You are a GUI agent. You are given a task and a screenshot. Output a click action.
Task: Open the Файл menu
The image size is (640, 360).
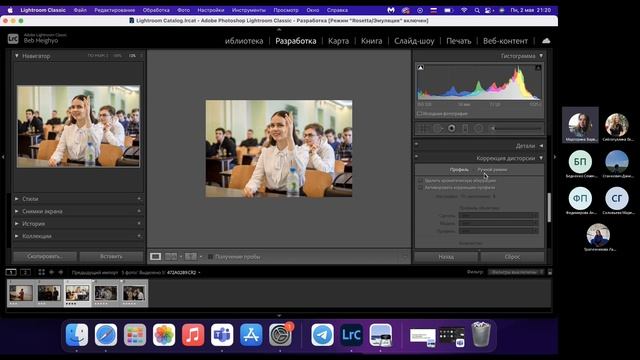click(80, 10)
